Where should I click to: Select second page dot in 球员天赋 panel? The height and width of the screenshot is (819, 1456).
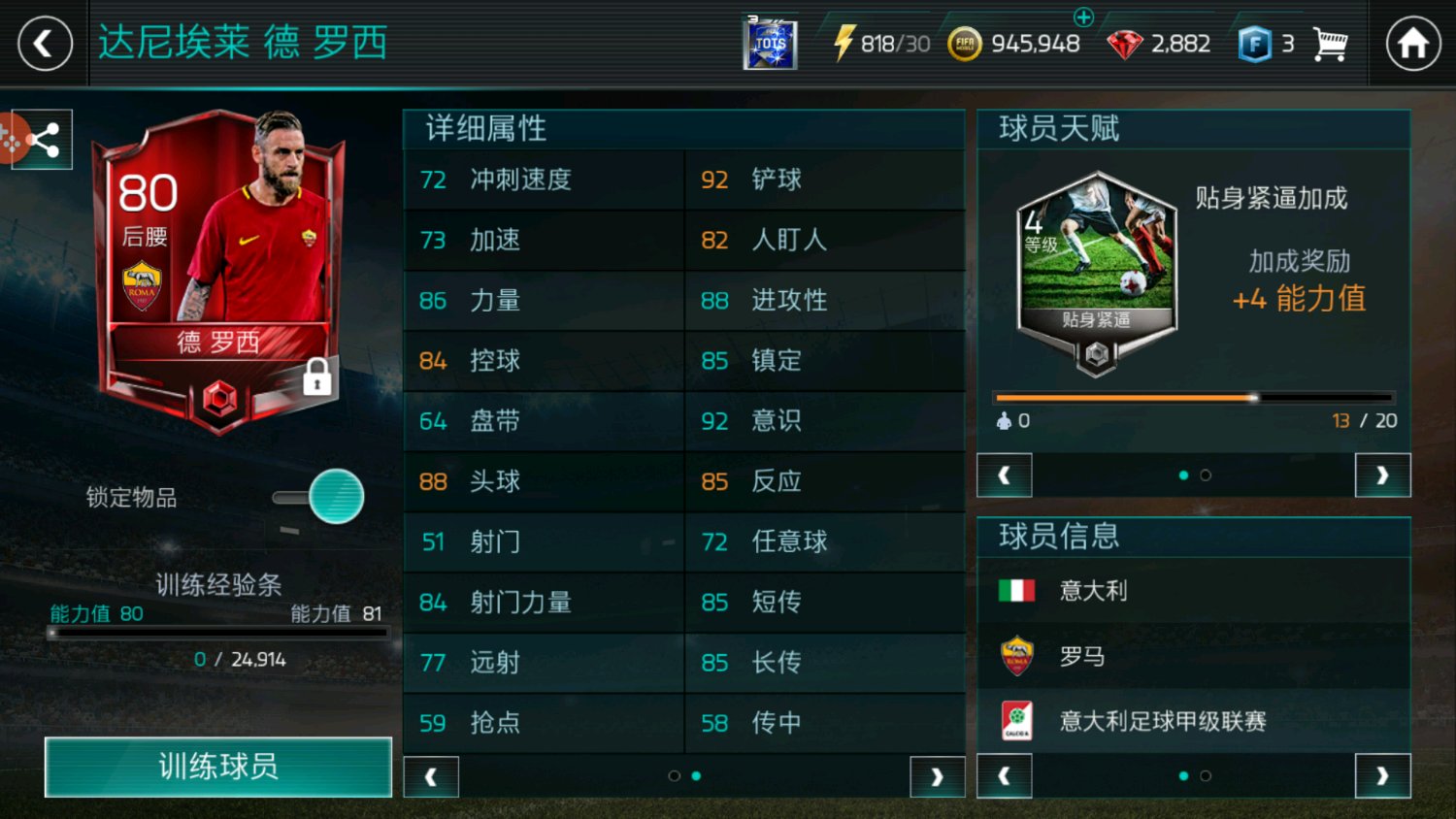tap(1206, 475)
